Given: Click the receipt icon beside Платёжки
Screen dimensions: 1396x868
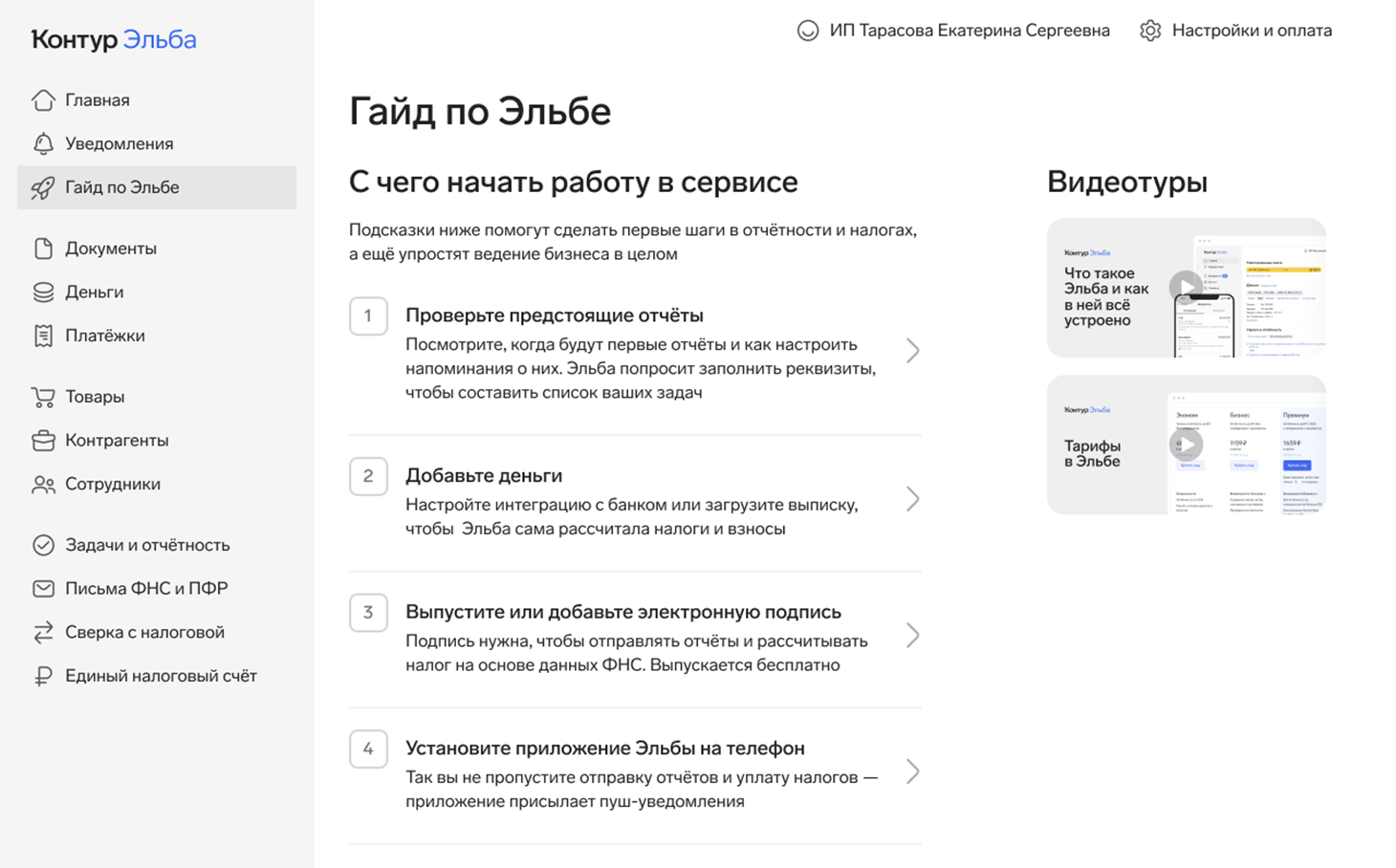Looking at the screenshot, I should [43, 336].
